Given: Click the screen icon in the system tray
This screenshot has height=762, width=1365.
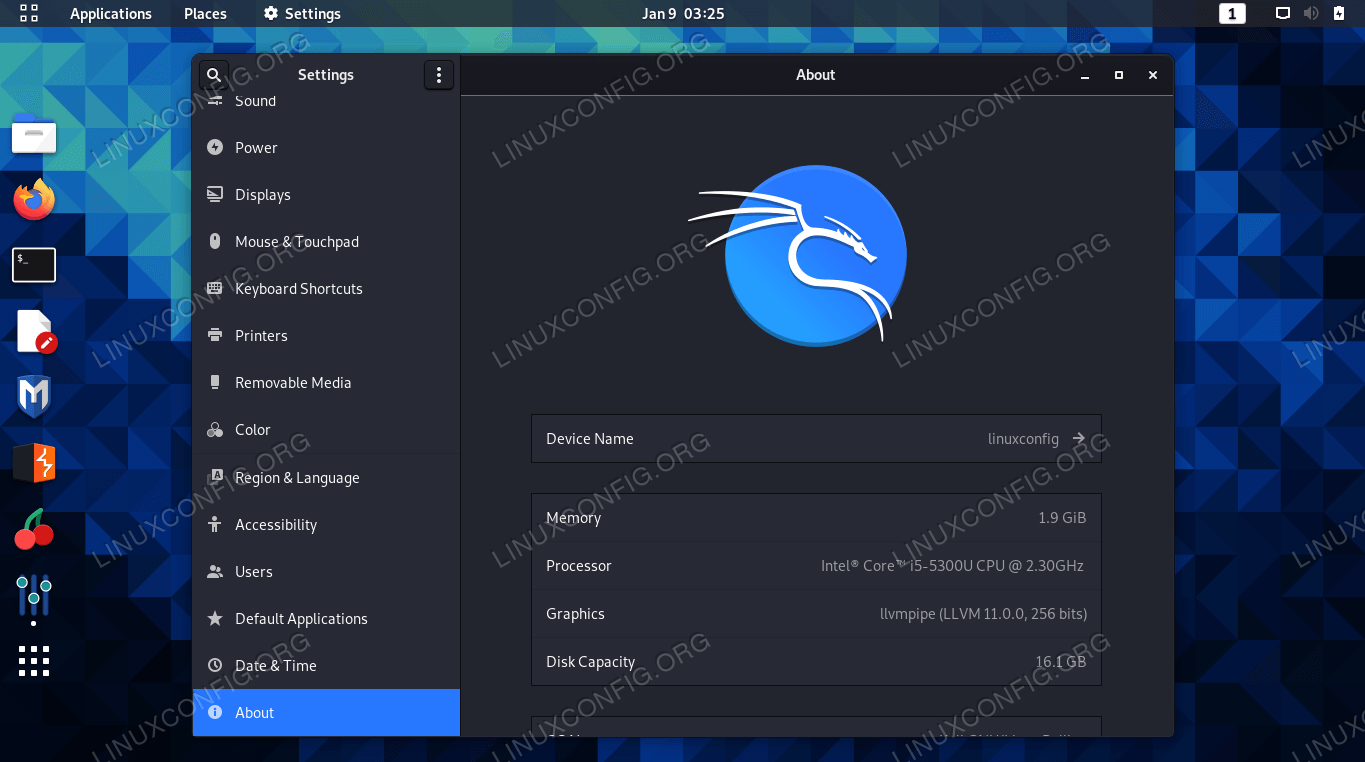Looking at the screenshot, I should [x=1283, y=13].
